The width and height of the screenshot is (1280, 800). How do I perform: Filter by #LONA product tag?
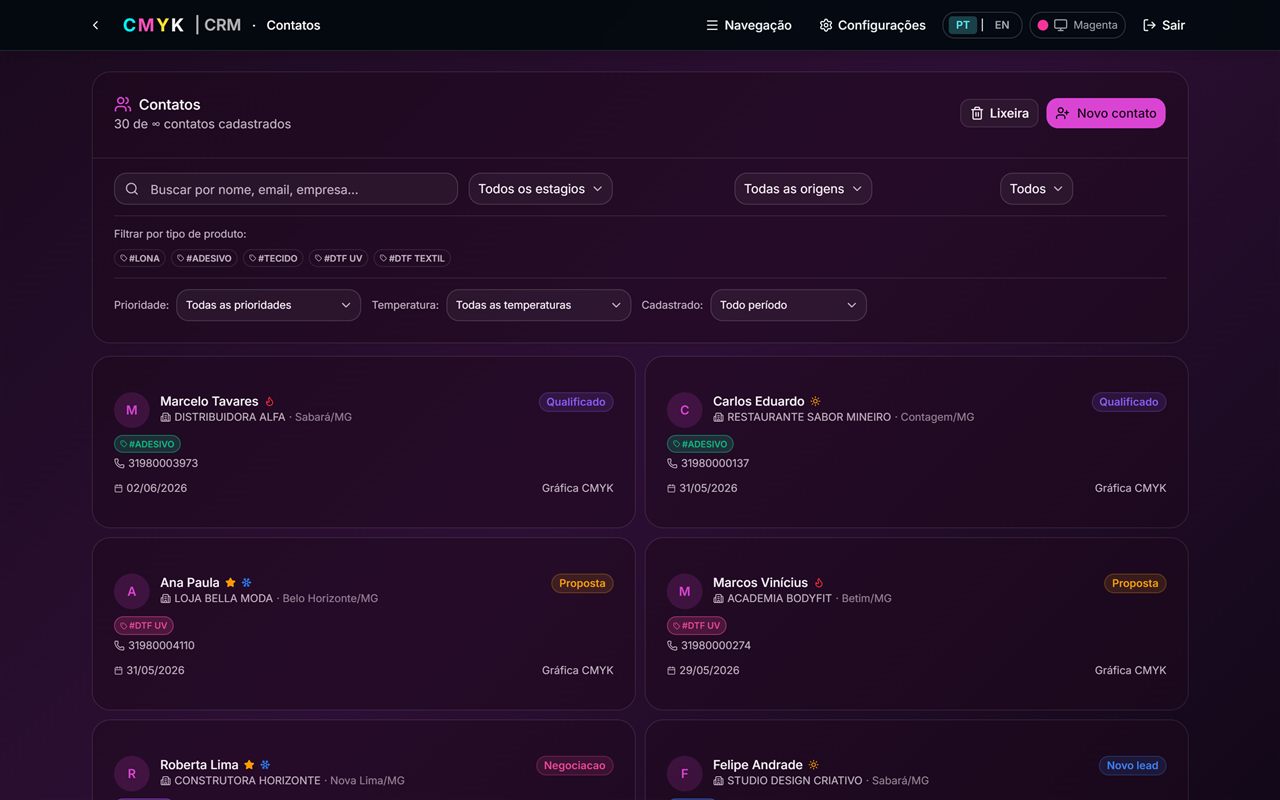coord(140,258)
